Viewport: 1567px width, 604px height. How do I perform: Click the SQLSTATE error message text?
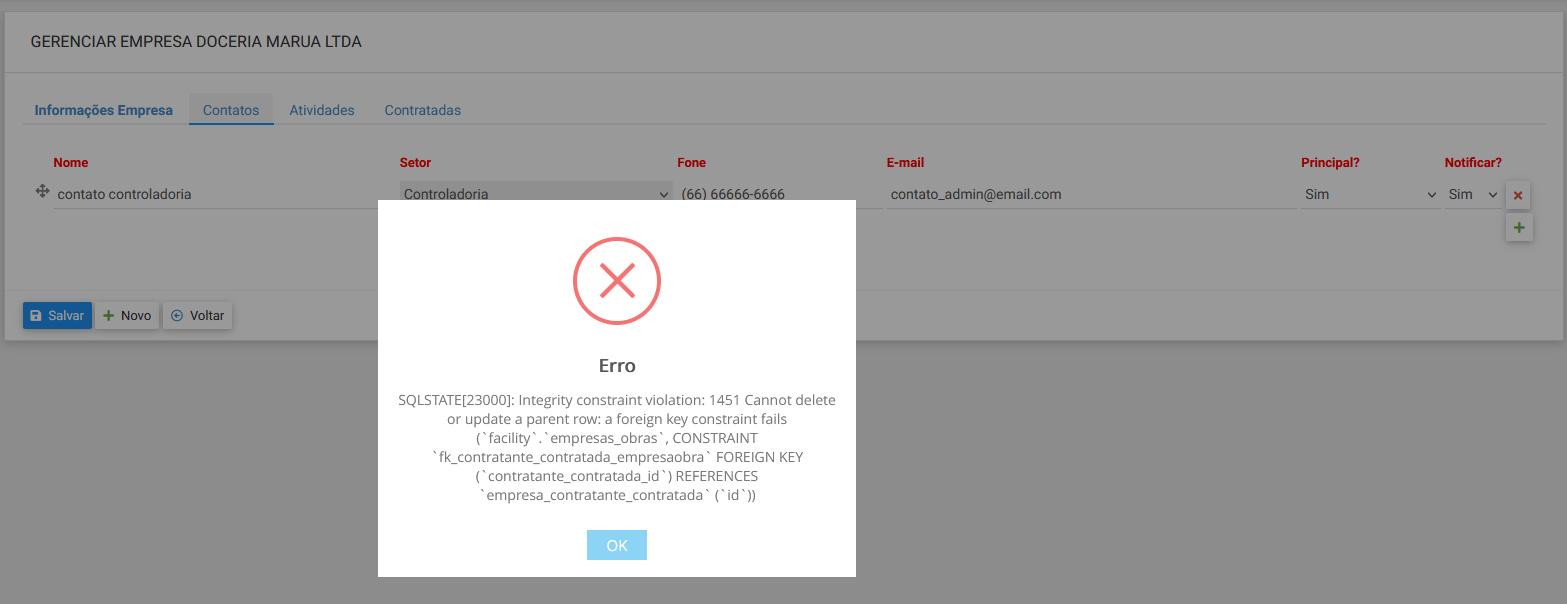(616, 447)
